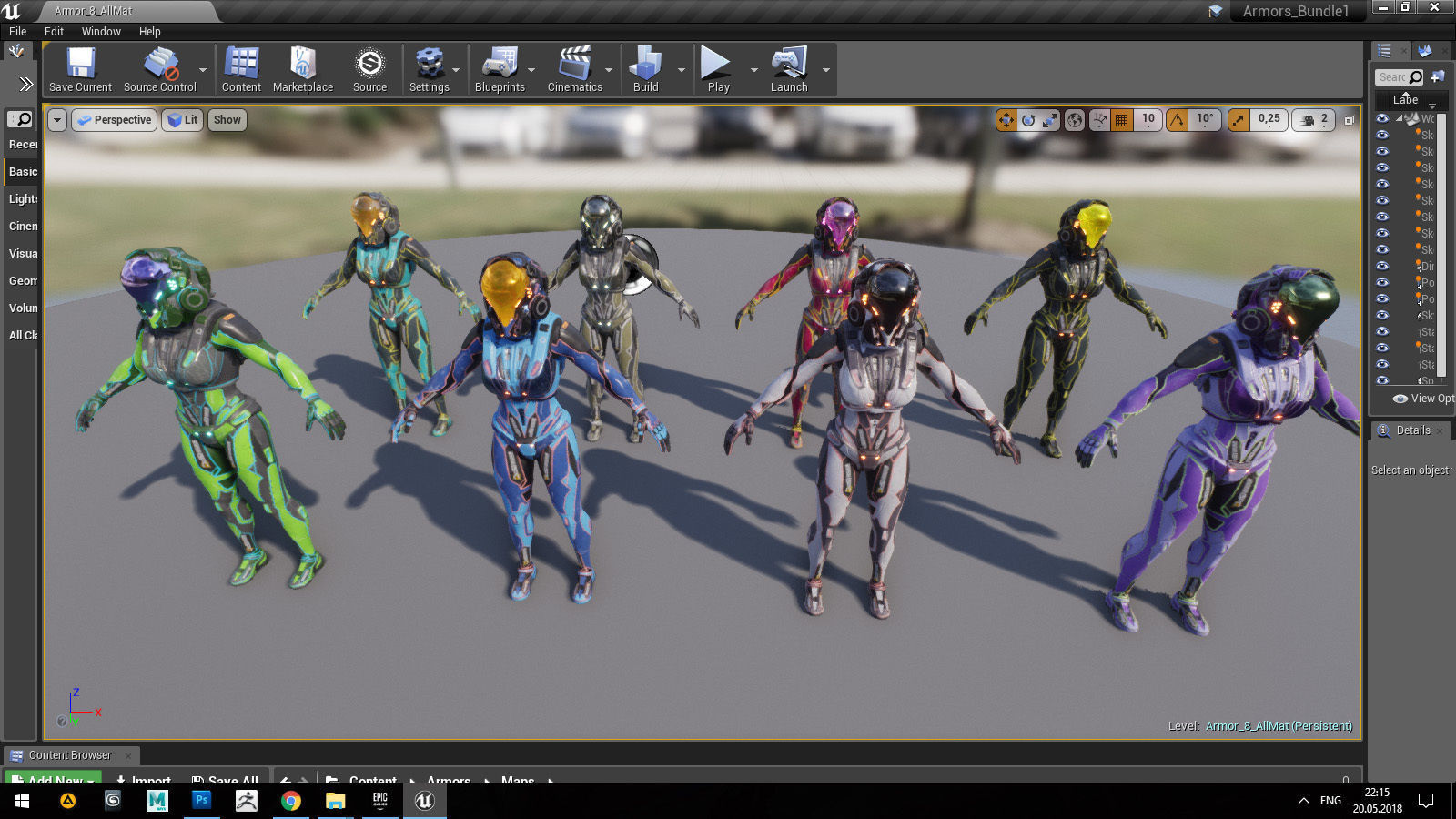Open ZBrush from the taskbar
This screenshot has height=819, width=1456.
(x=246, y=801)
